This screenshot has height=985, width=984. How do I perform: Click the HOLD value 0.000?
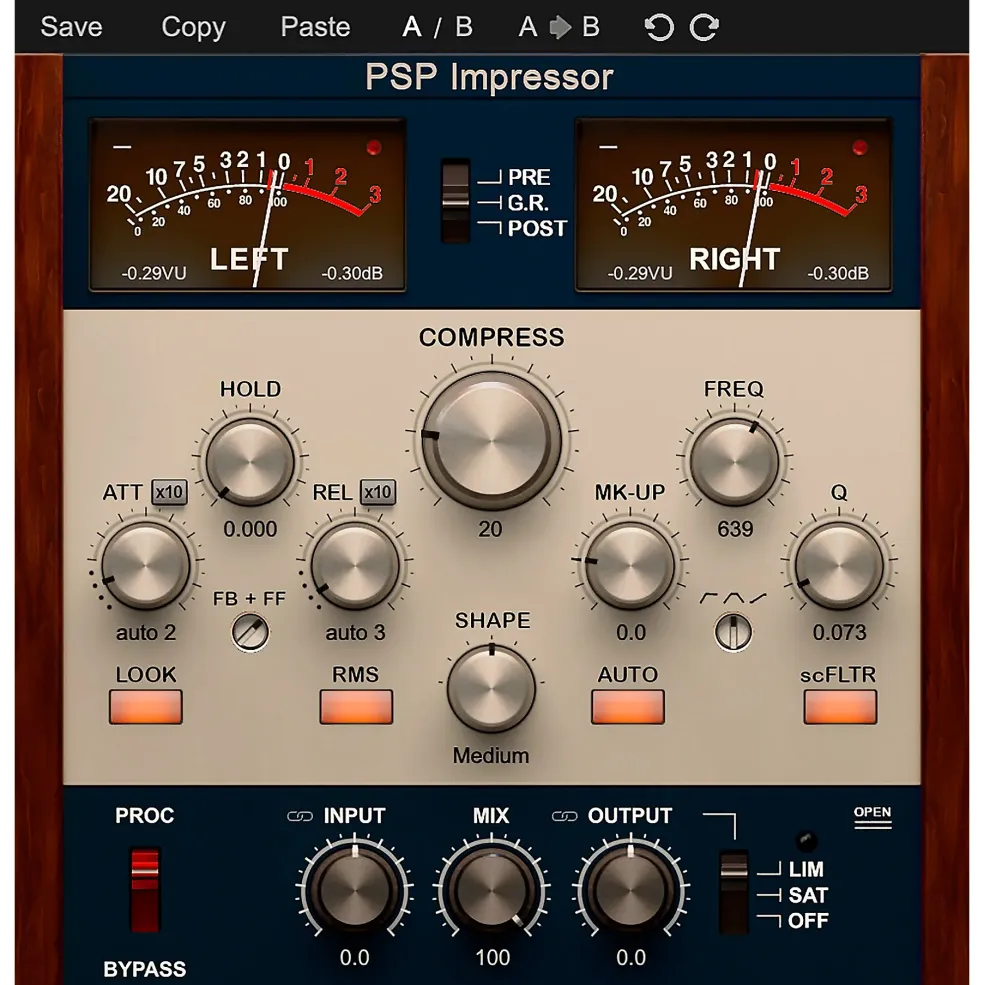click(x=250, y=529)
